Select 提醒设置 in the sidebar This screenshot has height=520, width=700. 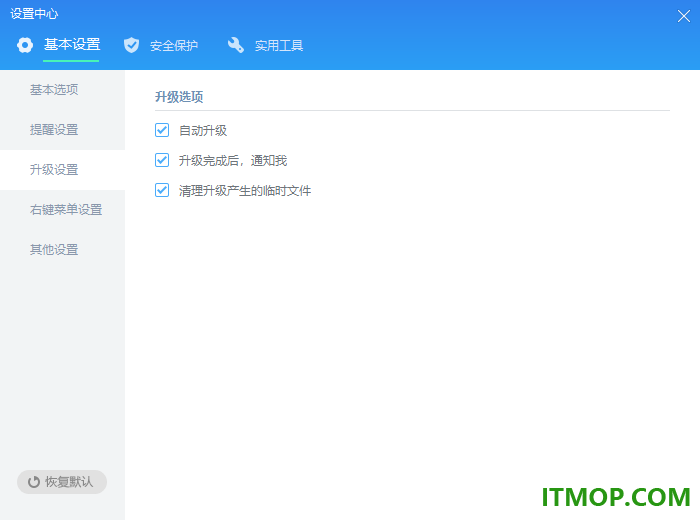click(x=62, y=130)
